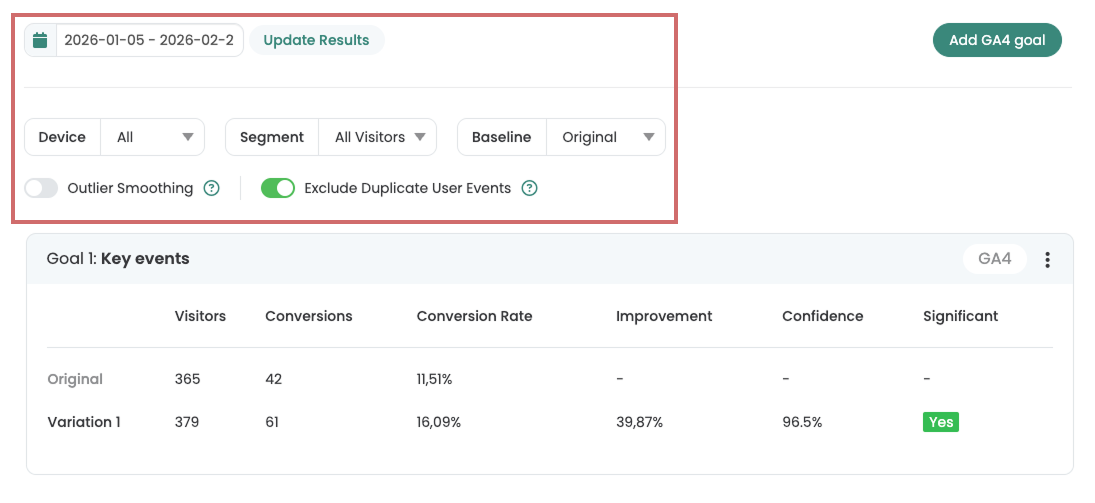Click the Update Results button
Screen dimensions: 1095x503
coord(316,41)
